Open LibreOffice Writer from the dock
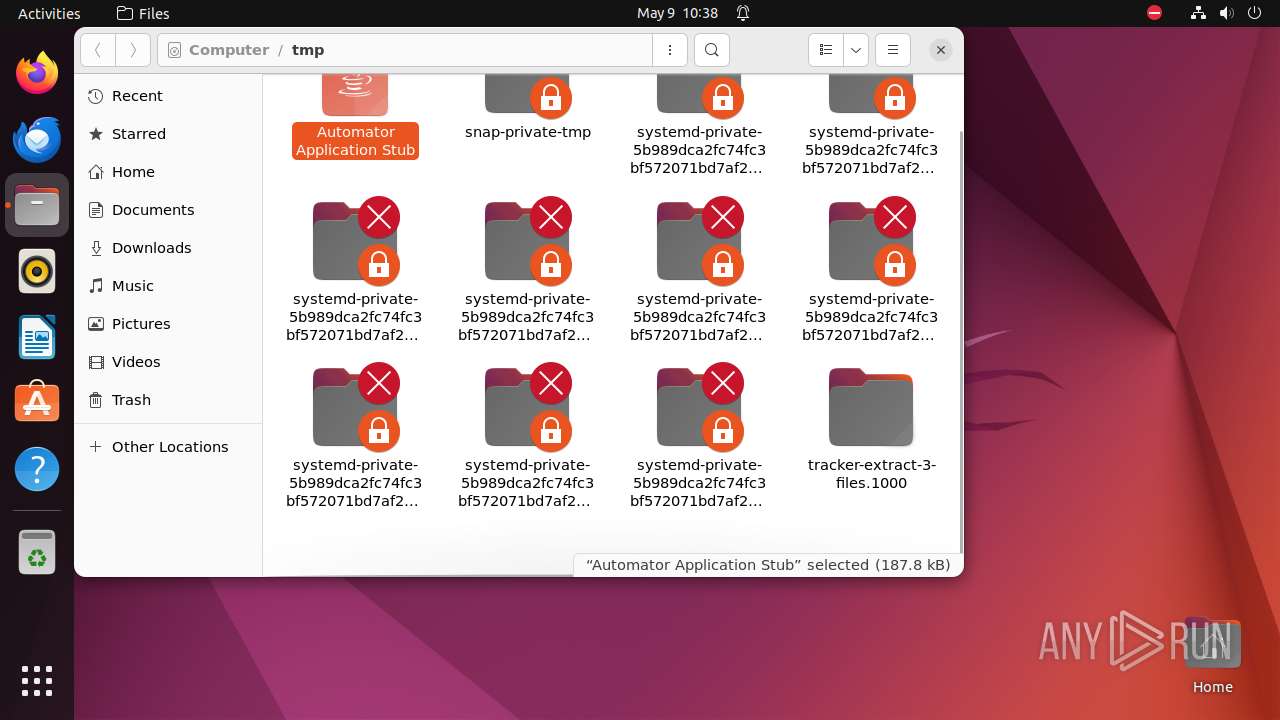The width and height of the screenshot is (1280, 720). click(37, 337)
